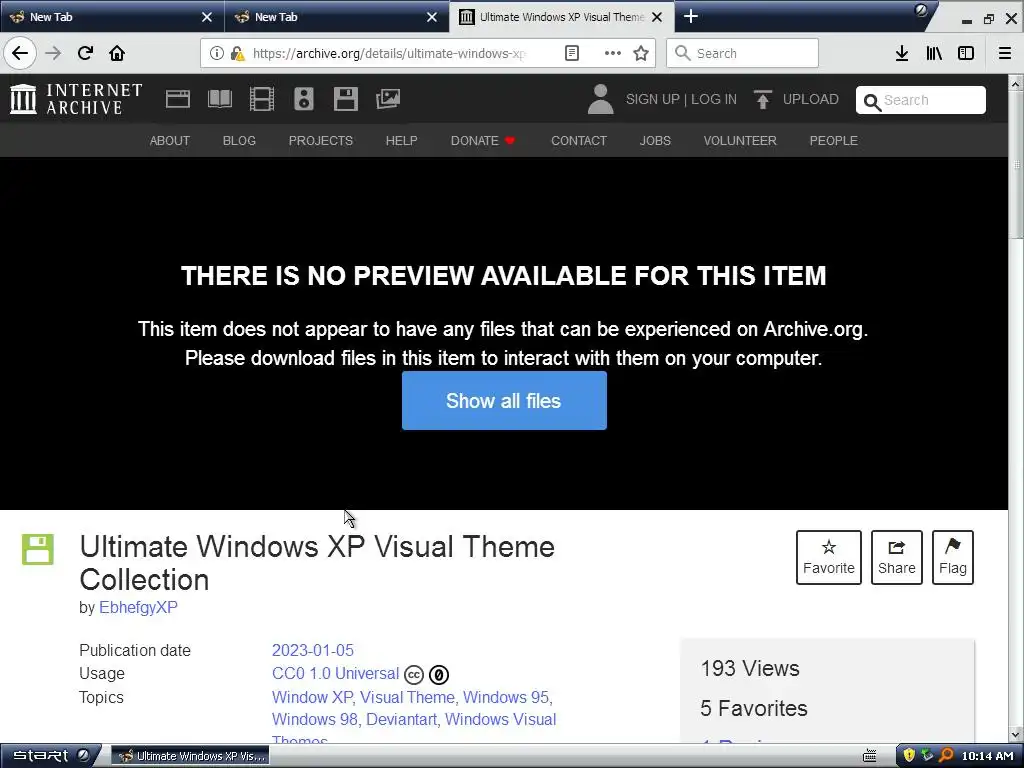Open the JOBS menu item
The height and width of the screenshot is (768, 1024).
click(655, 140)
